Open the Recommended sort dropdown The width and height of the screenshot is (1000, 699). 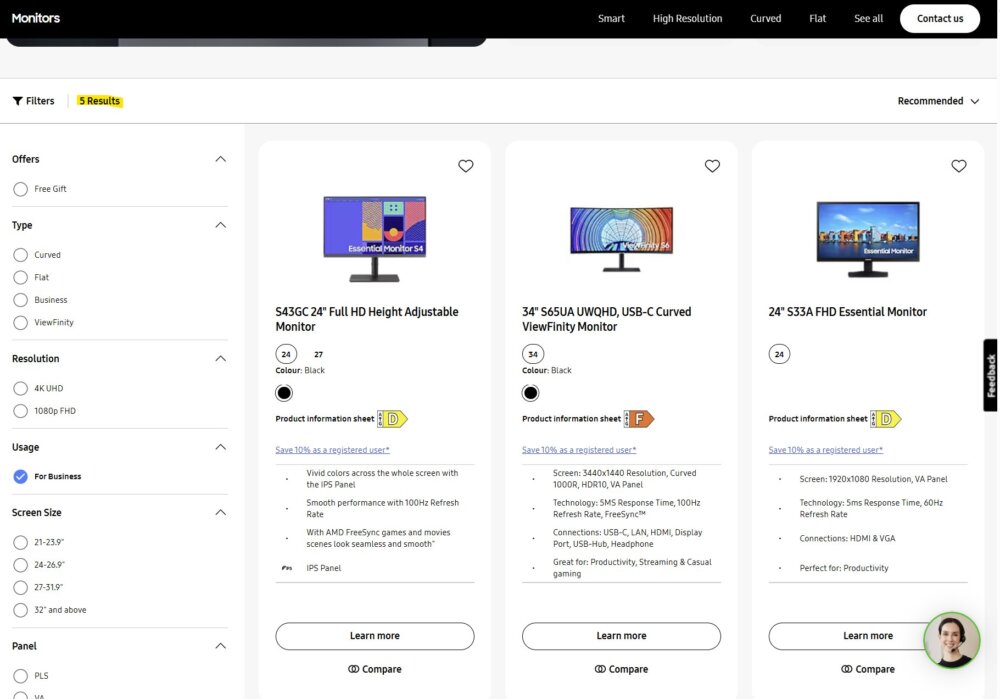click(x=938, y=101)
